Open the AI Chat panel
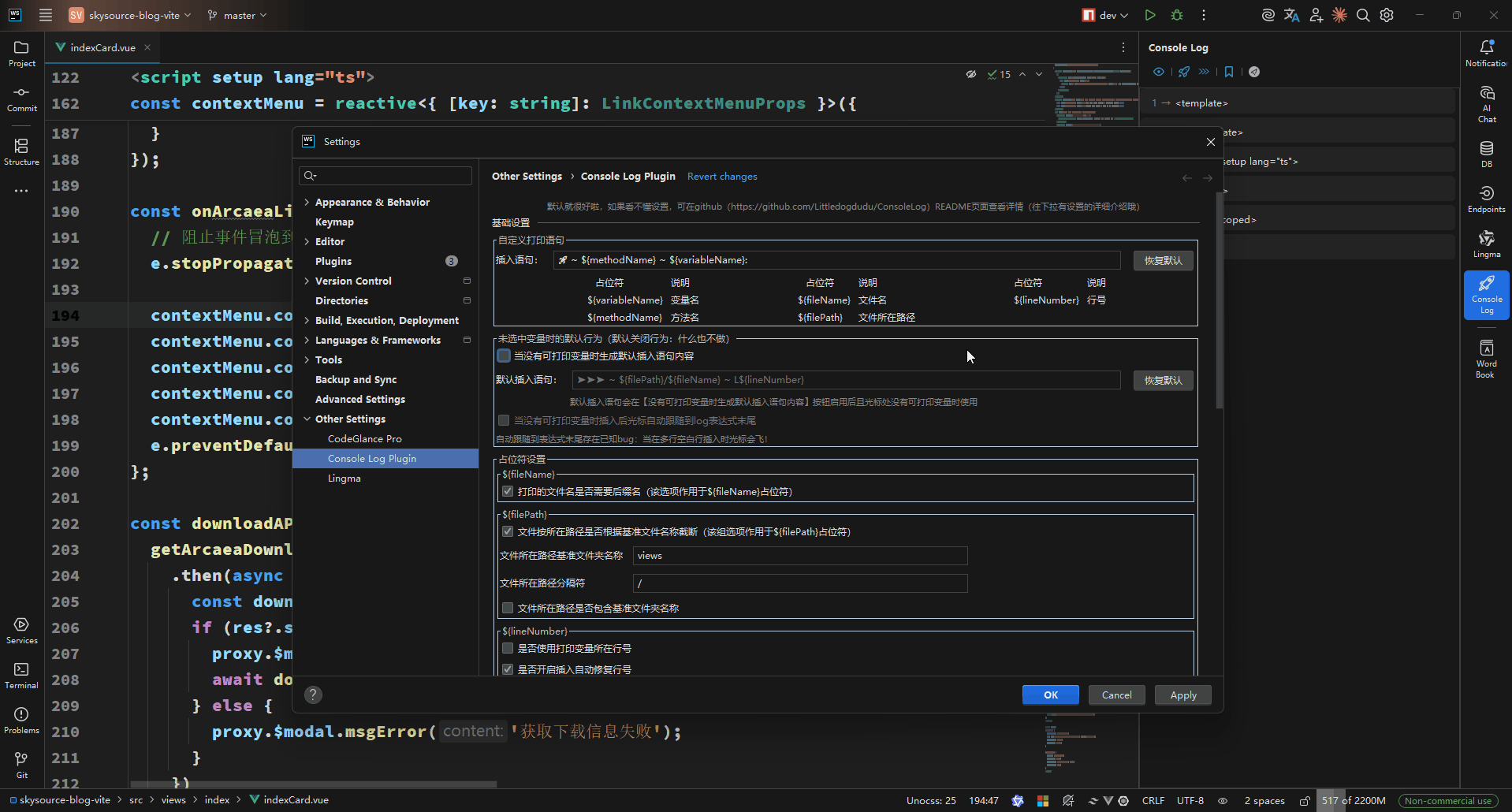Image resolution: width=1512 pixels, height=812 pixels. (x=1486, y=104)
